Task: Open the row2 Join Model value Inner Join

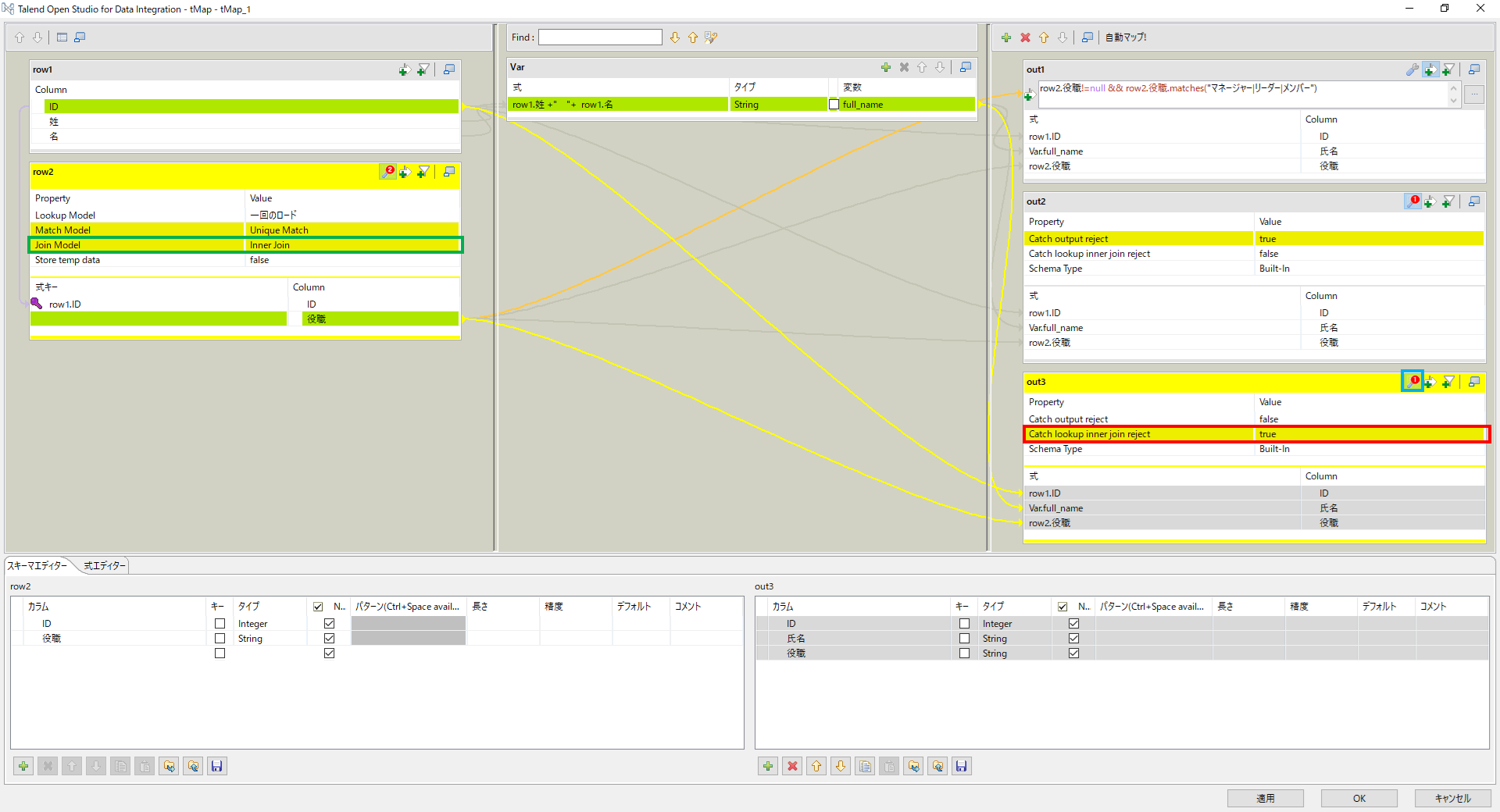Action: [352, 245]
